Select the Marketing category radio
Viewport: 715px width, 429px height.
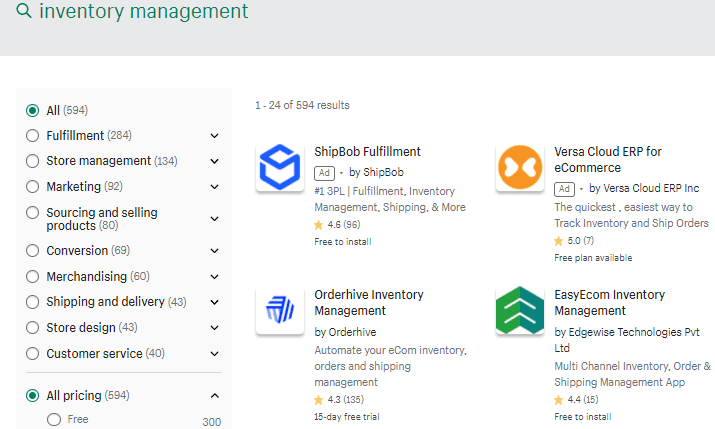[x=32, y=187]
